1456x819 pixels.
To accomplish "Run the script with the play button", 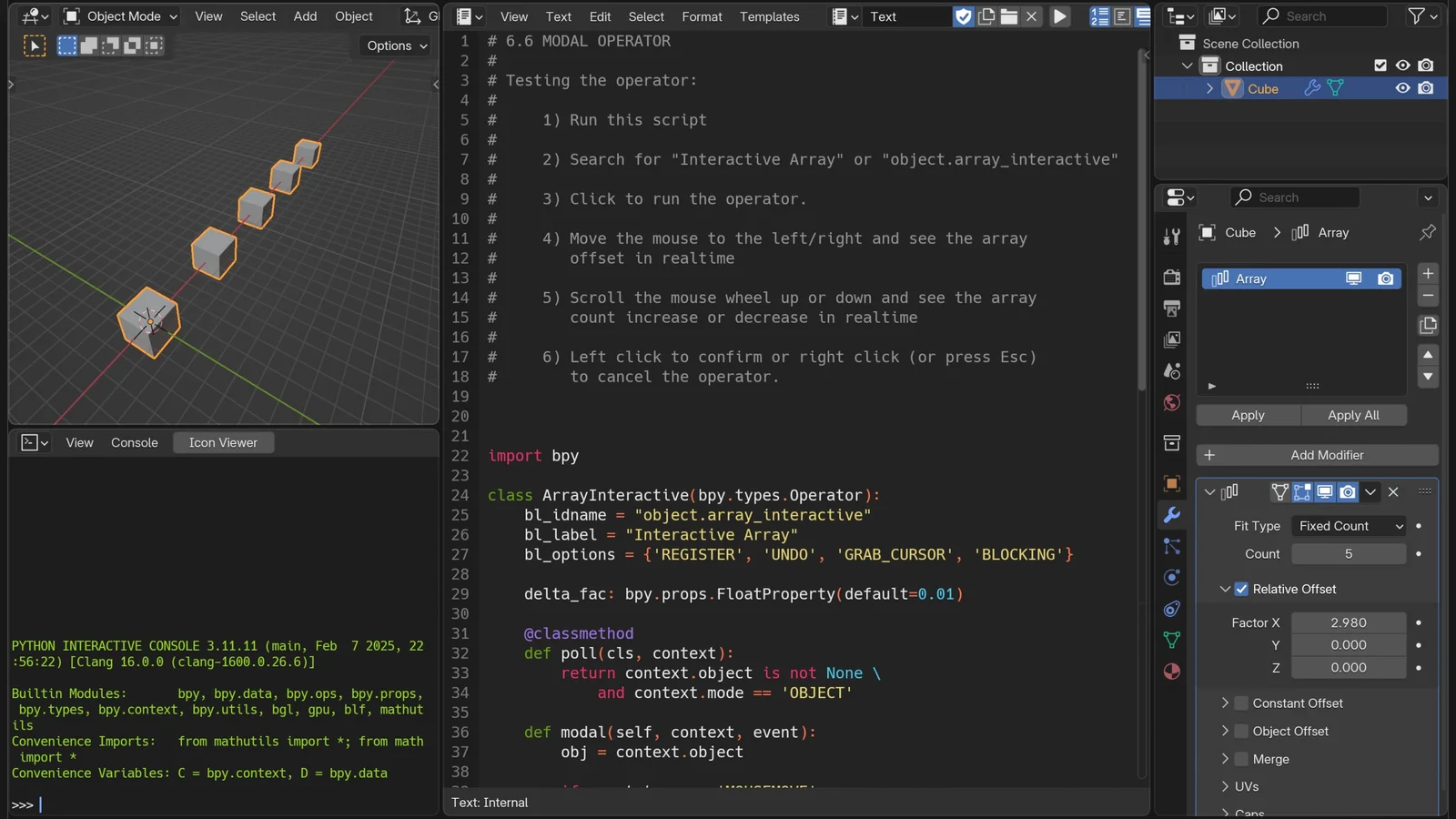I will 1060,15.
